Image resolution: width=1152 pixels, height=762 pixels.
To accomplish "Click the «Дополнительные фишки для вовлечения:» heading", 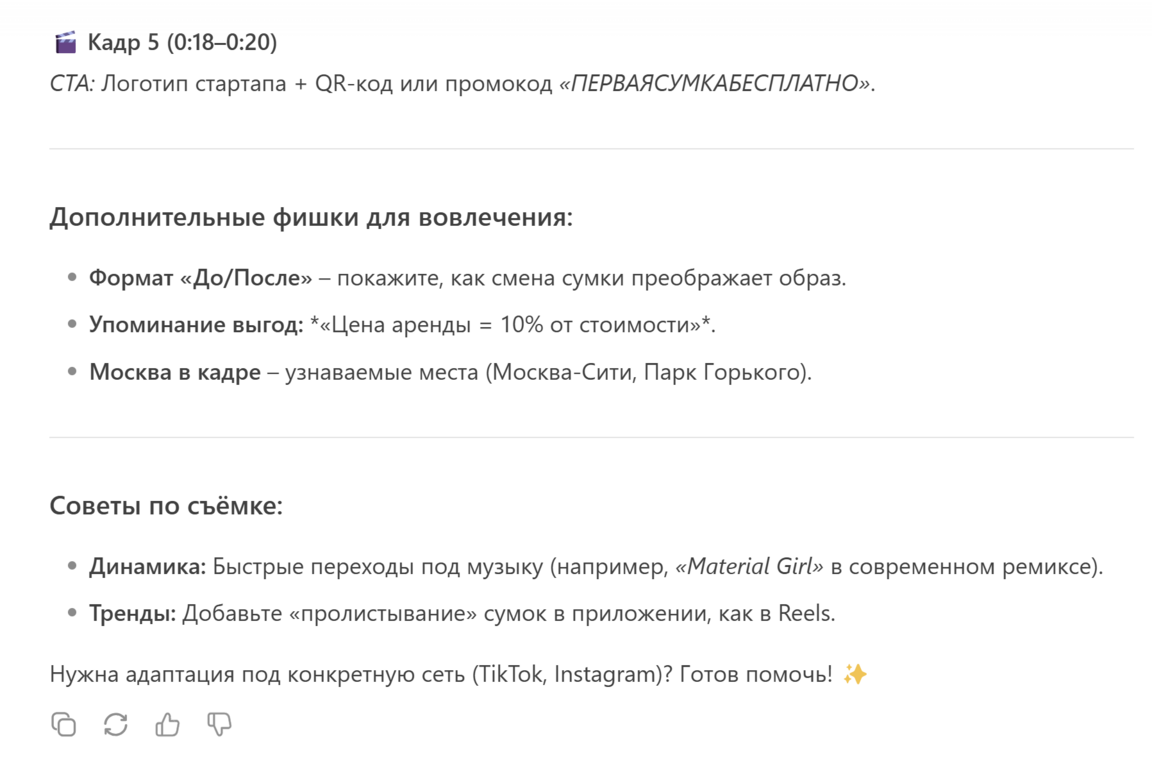I will coord(311,217).
